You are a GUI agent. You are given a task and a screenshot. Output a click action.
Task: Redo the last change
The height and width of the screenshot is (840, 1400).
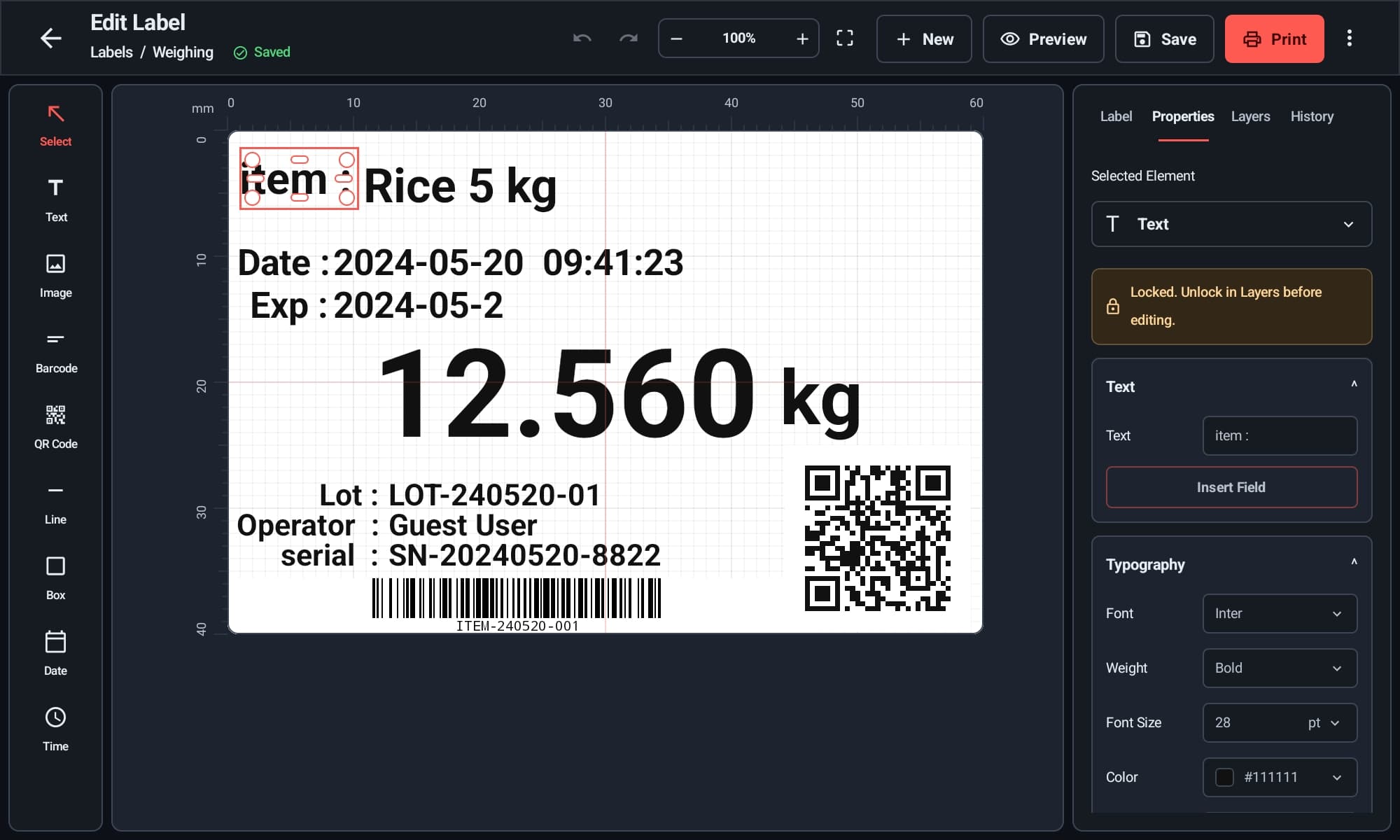(x=629, y=38)
